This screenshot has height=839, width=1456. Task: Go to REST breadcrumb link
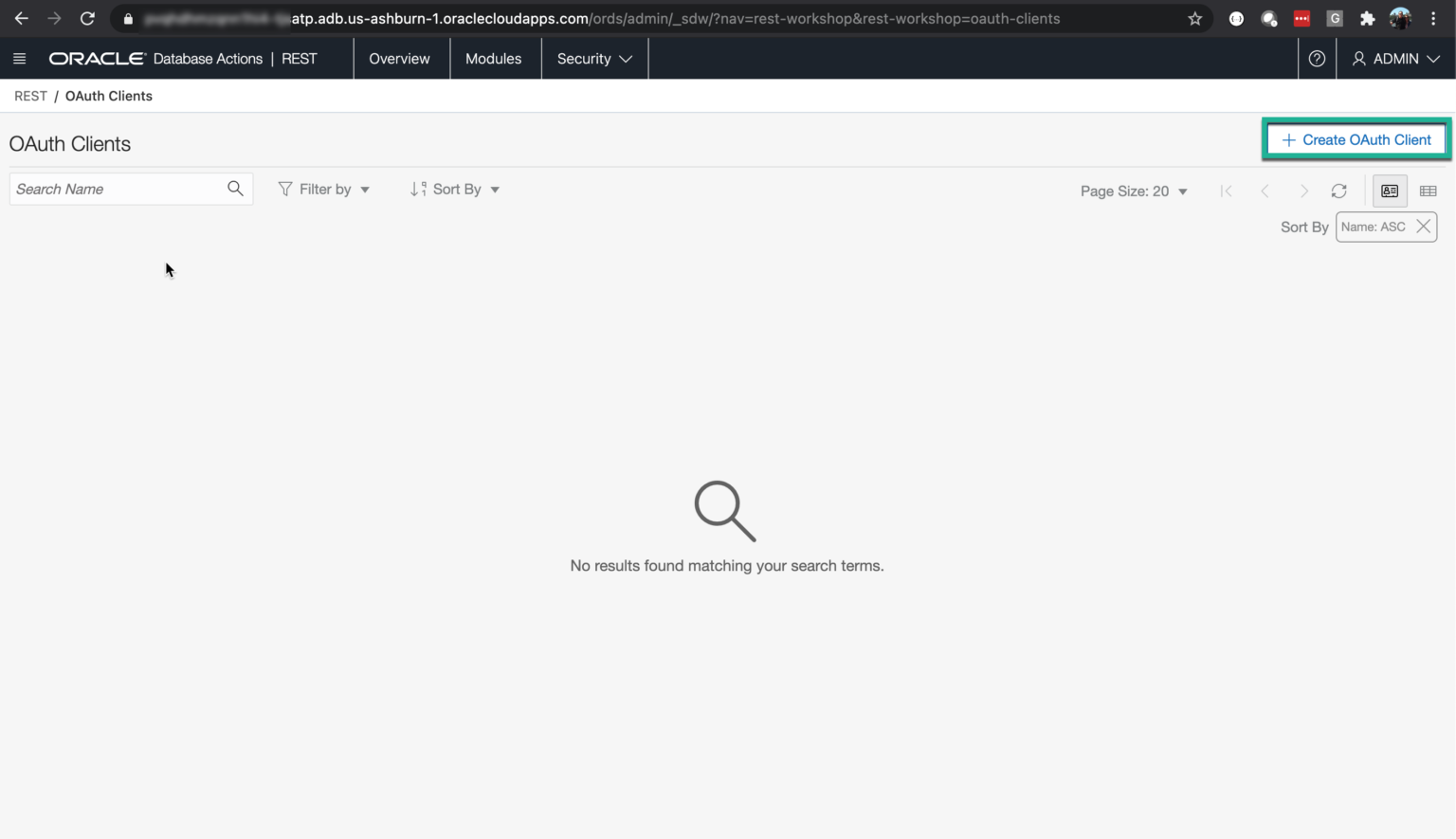coord(30,96)
